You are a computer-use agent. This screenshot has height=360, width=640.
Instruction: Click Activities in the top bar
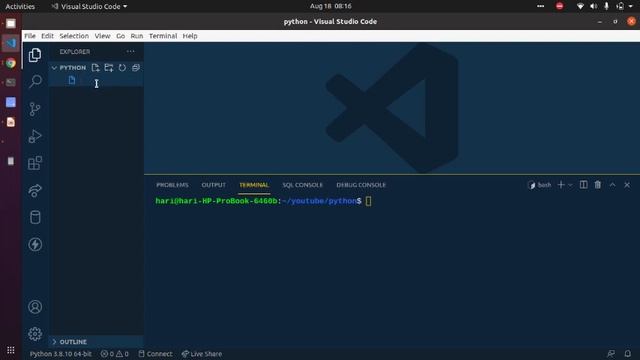[x=20, y=6]
